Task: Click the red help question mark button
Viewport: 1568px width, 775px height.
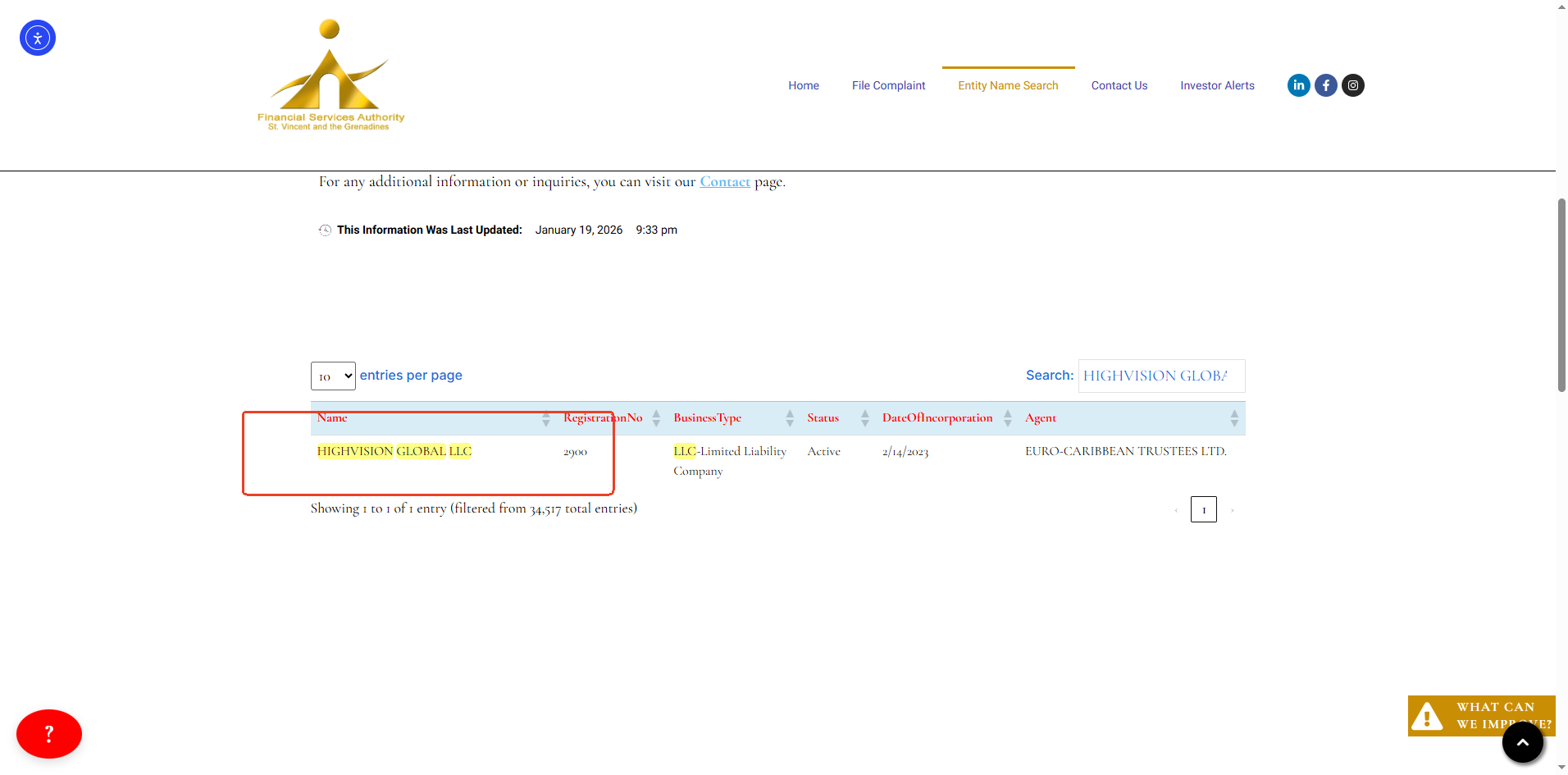Action: click(49, 733)
